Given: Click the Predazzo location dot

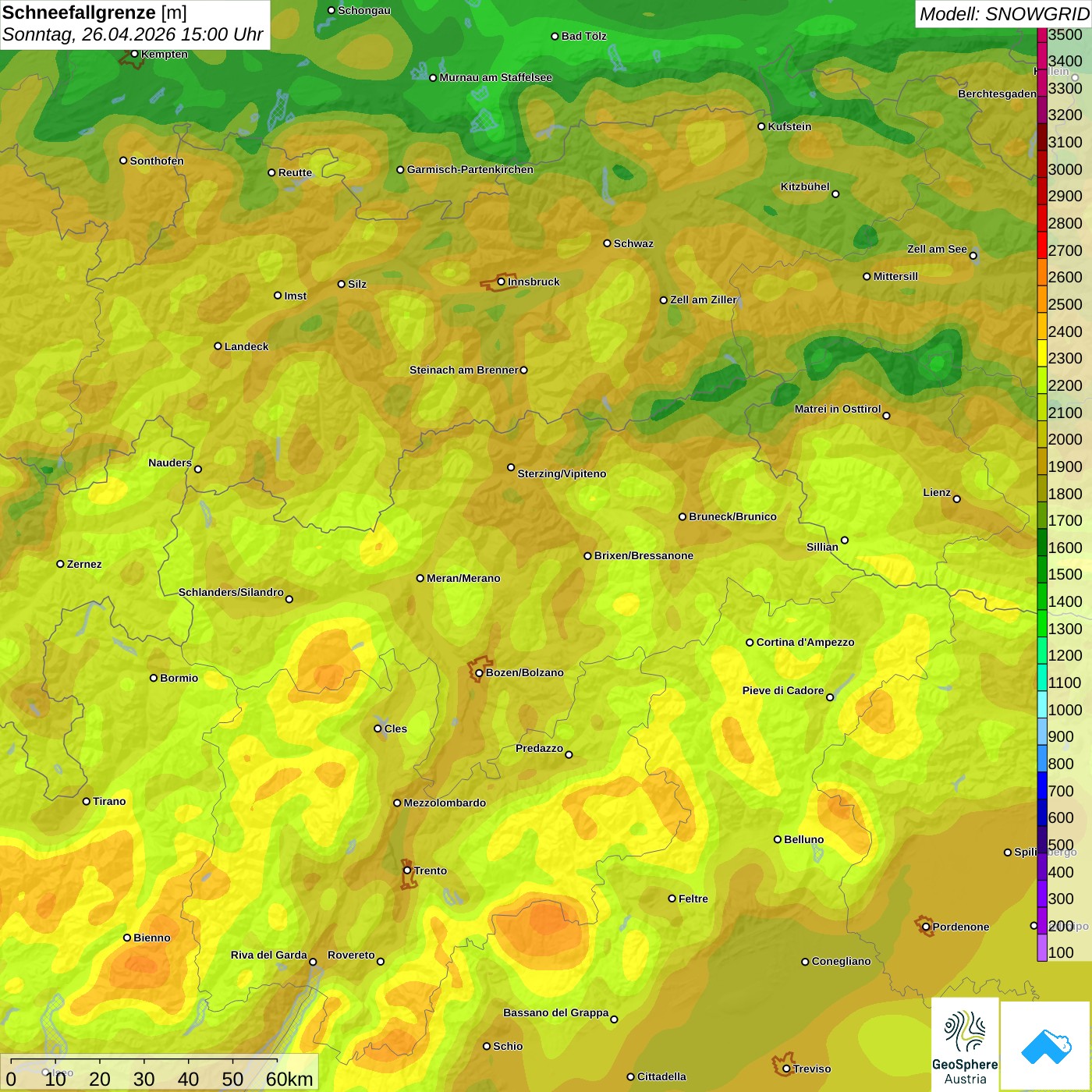Looking at the screenshot, I should coord(569,754).
